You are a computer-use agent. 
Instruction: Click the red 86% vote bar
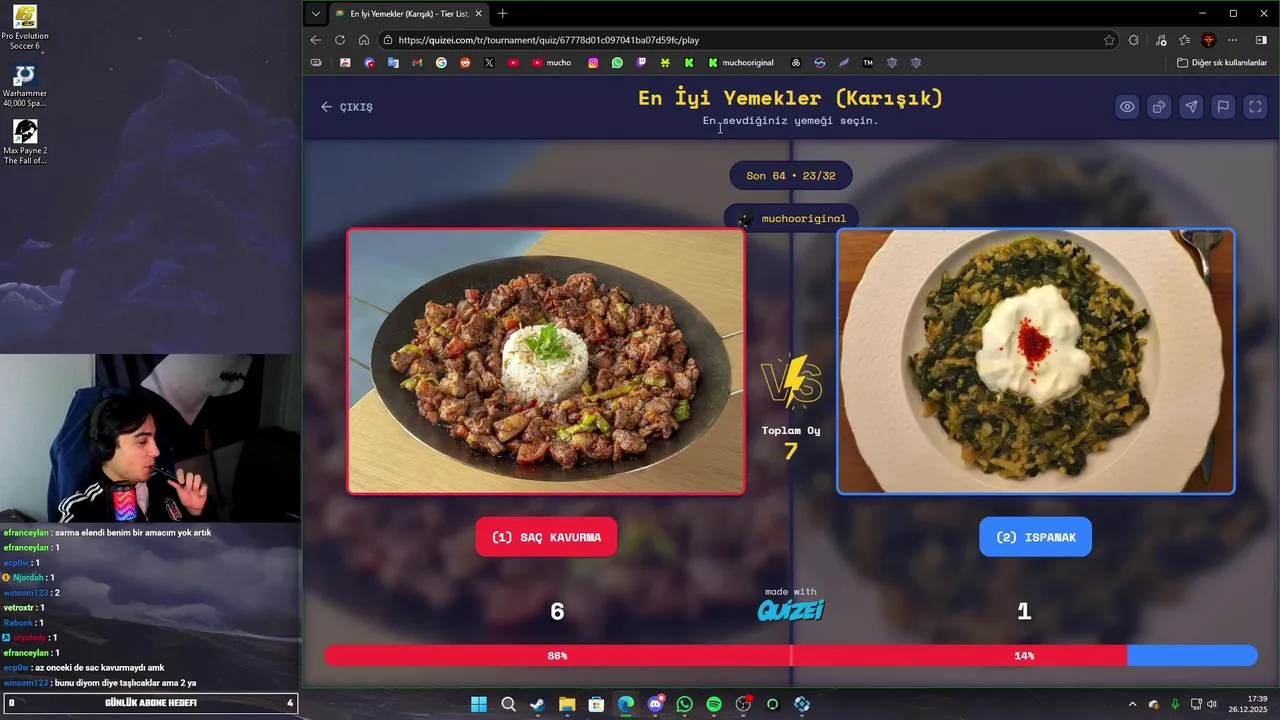pyautogui.click(x=725, y=656)
